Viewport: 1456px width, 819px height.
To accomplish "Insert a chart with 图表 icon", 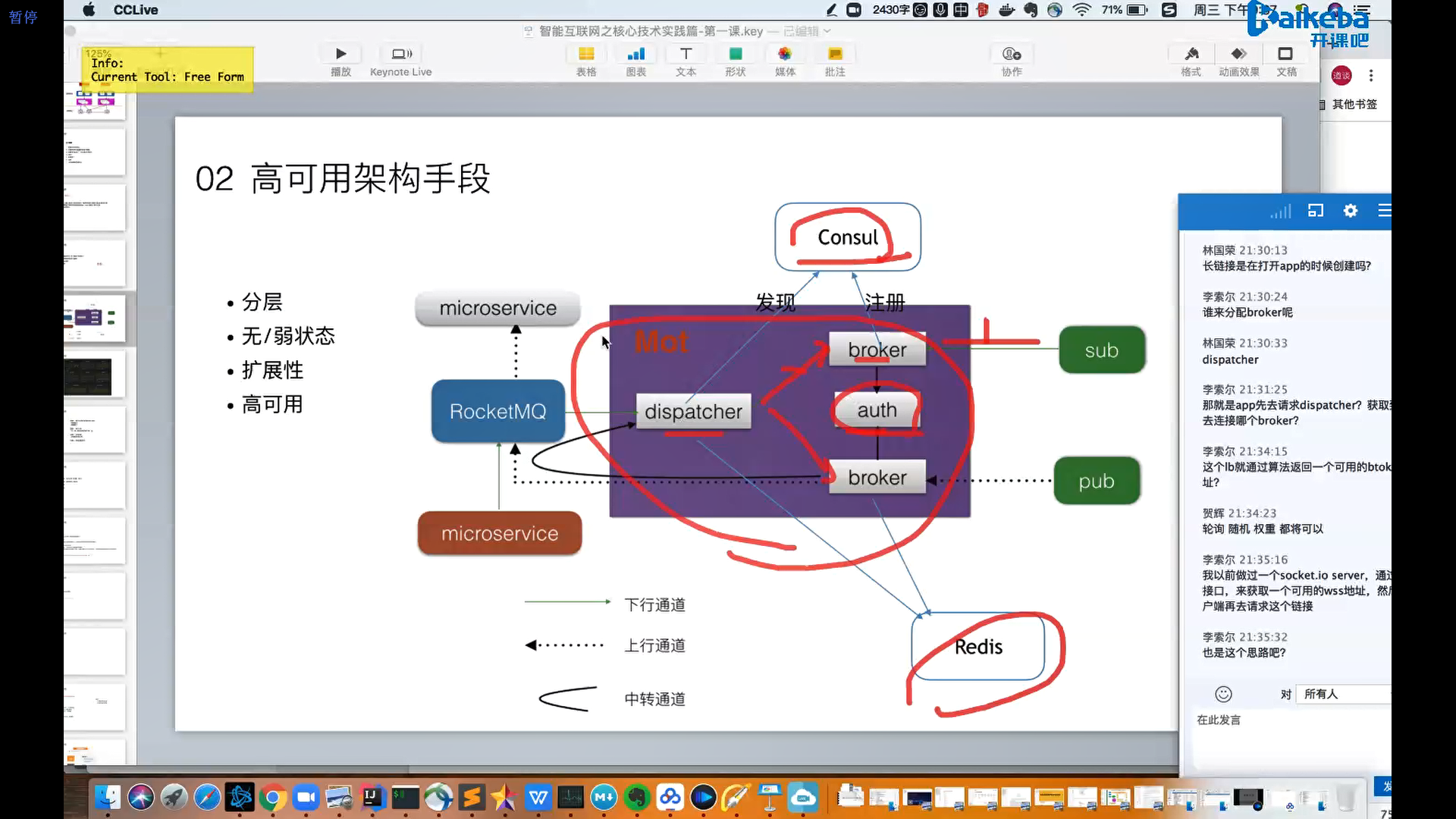I will [x=636, y=55].
